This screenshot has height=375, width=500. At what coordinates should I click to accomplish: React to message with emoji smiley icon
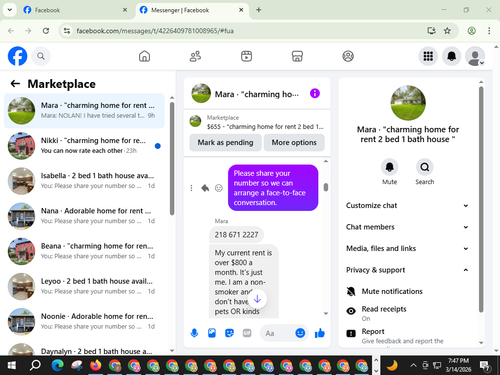[219, 188]
